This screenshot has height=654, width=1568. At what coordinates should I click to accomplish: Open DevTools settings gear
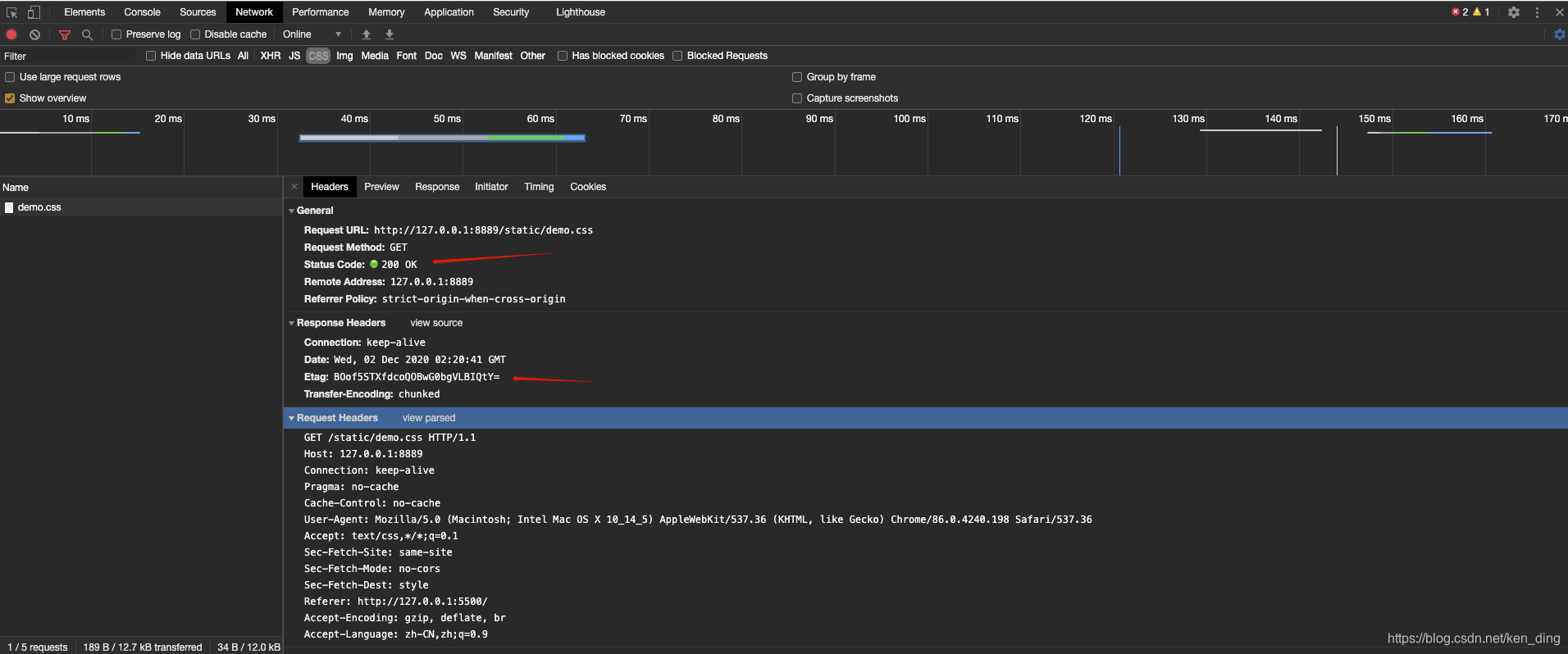click(x=1514, y=12)
